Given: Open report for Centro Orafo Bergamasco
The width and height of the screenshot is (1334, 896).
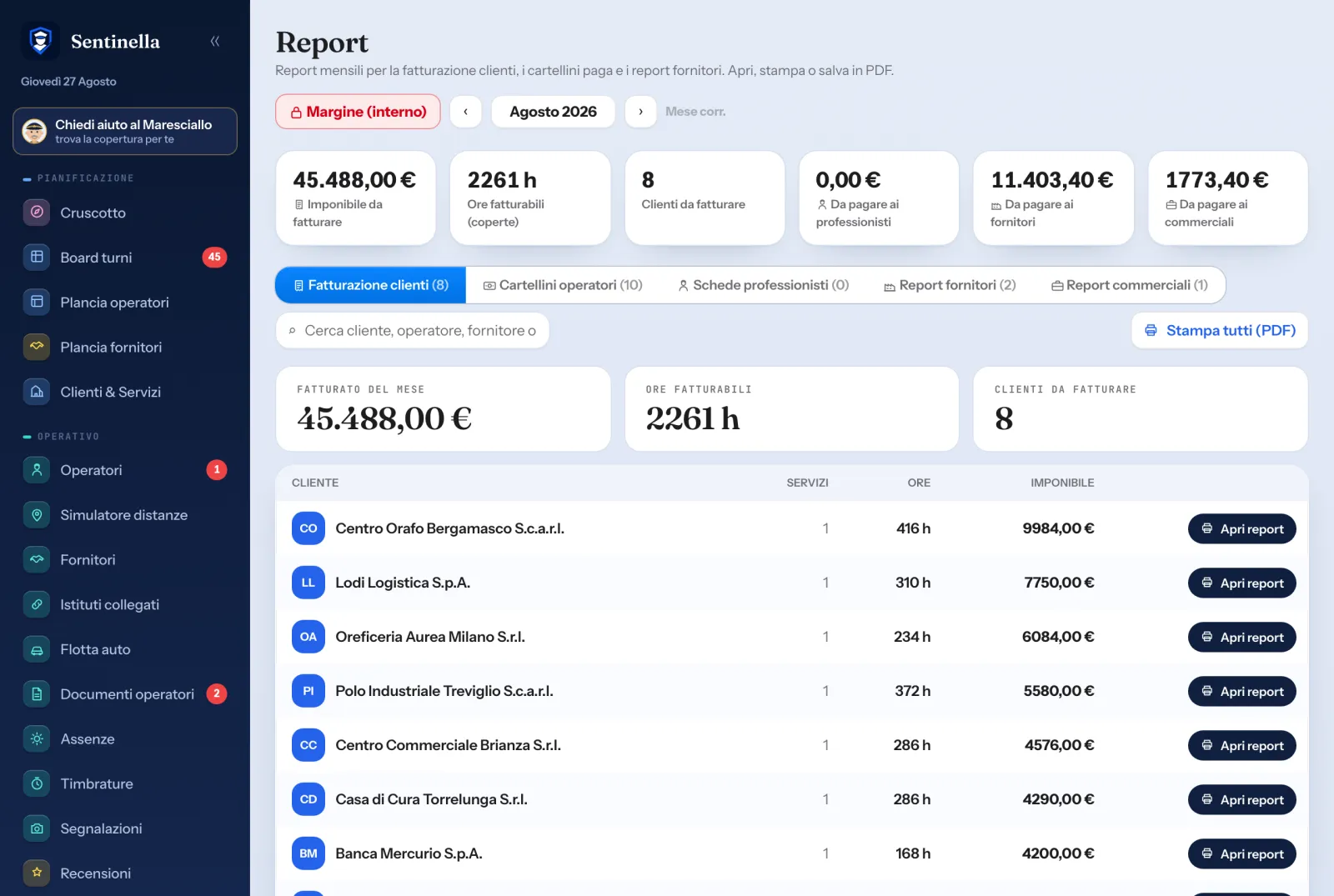Looking at the screenshot, I should [x=1241, y=528].
